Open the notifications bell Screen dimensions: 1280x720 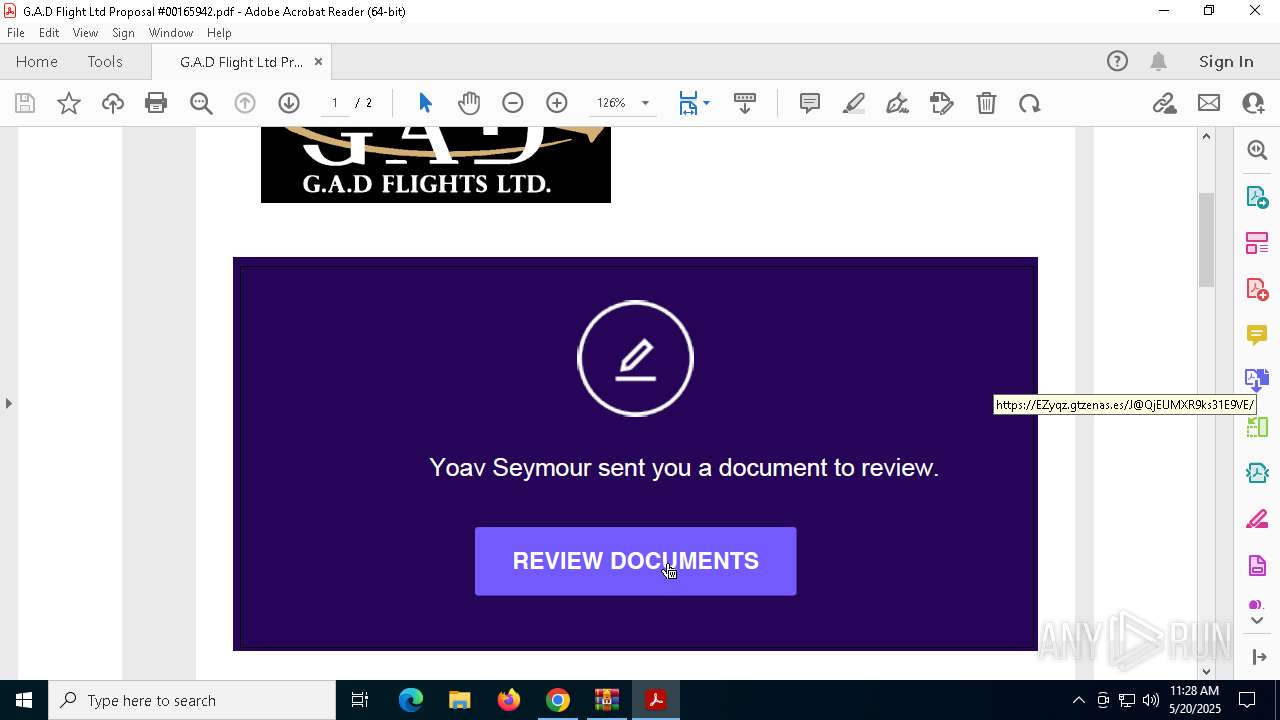click(x=1158, y=62)
